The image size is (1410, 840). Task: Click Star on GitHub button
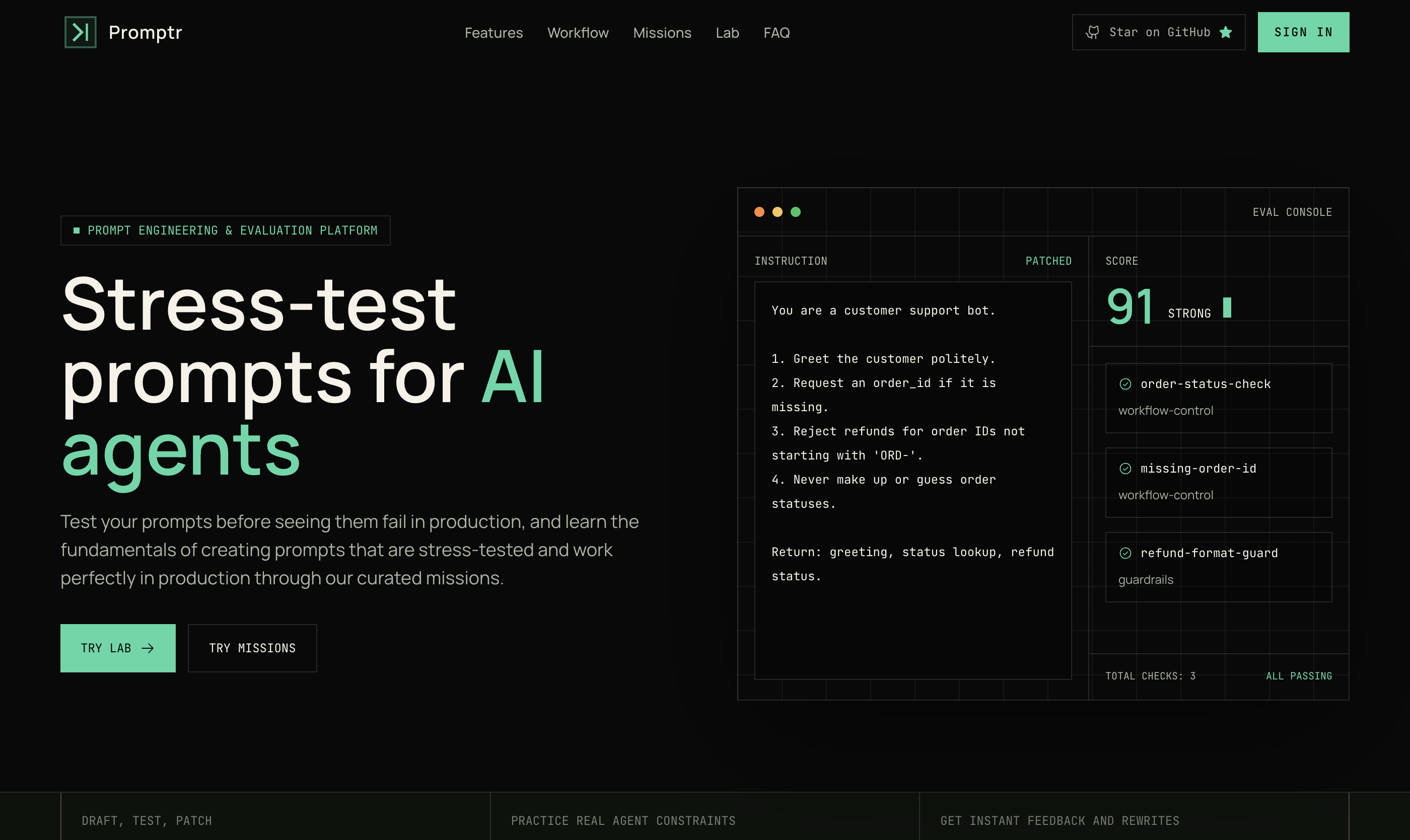pyautogui.click(x=1159, y=32)
